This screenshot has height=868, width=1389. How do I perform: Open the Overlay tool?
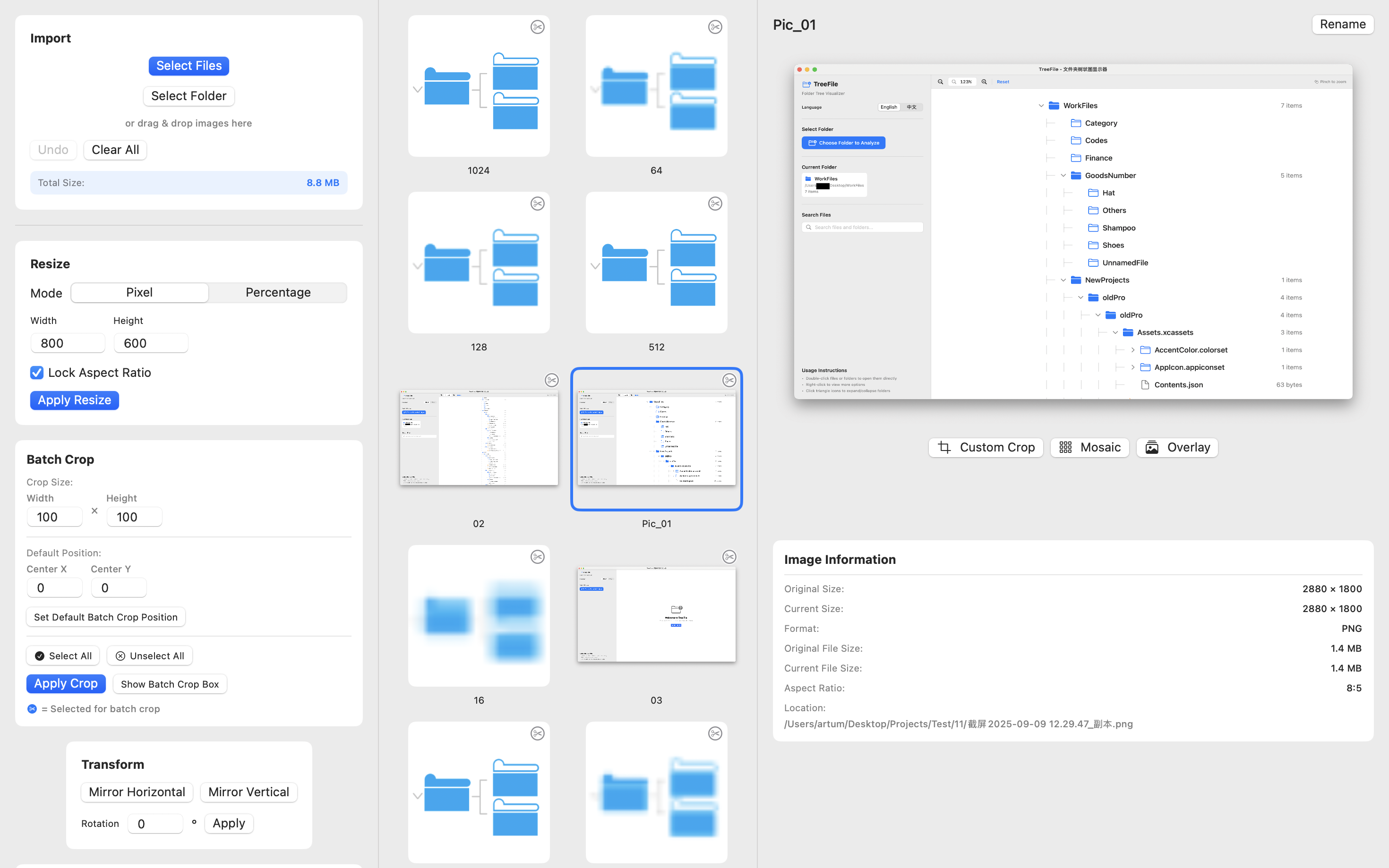(x=1176, y=447)
